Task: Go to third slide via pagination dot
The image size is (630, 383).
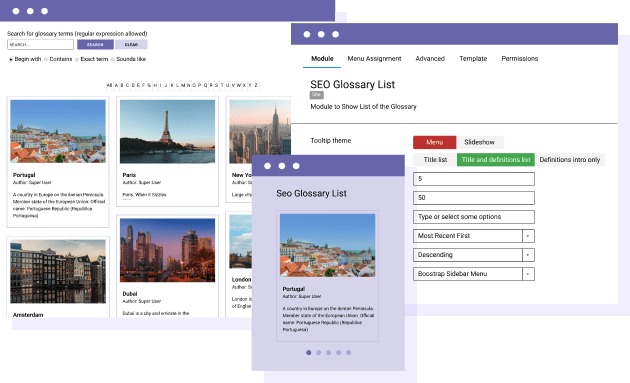Action: pos(329,352)
